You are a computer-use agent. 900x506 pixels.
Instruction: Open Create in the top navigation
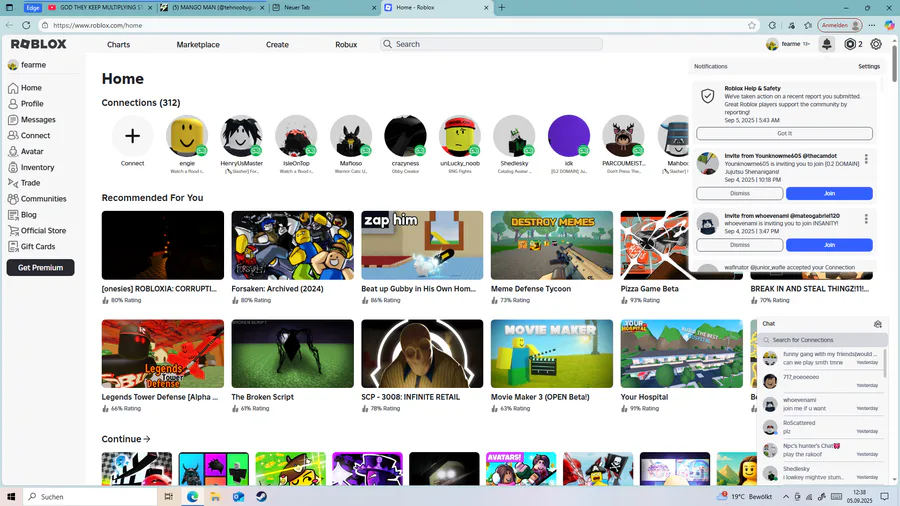[x=277, y=45]
